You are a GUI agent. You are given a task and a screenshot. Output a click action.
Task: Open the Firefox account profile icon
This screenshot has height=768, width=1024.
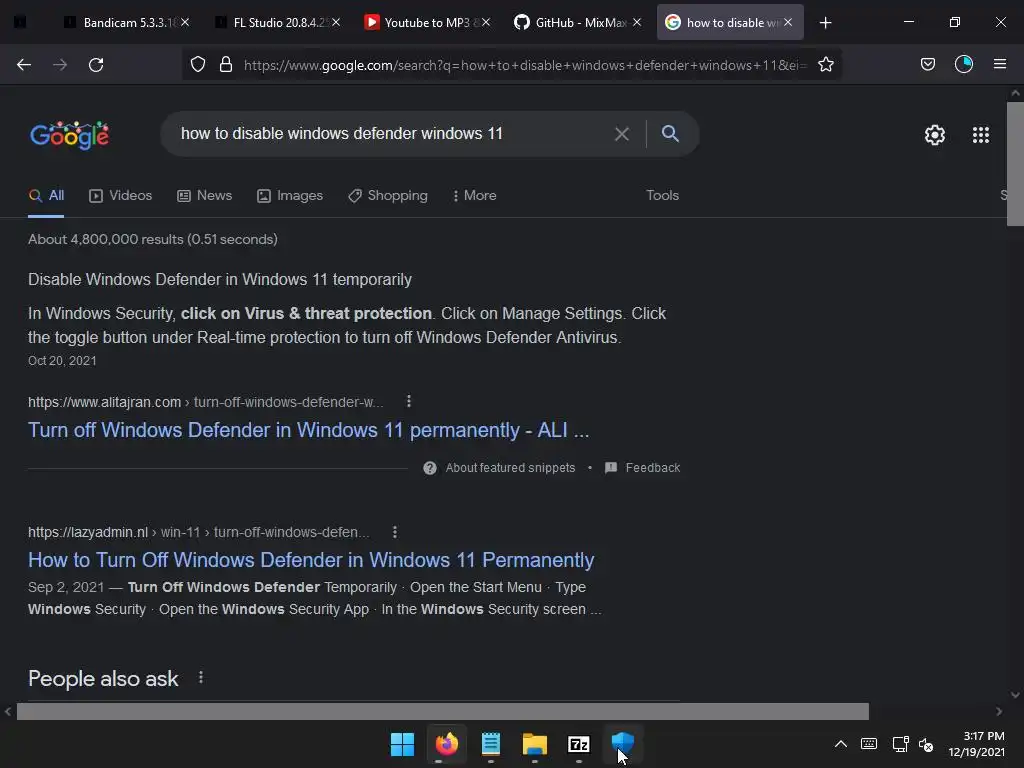click(x=964, y=64)
